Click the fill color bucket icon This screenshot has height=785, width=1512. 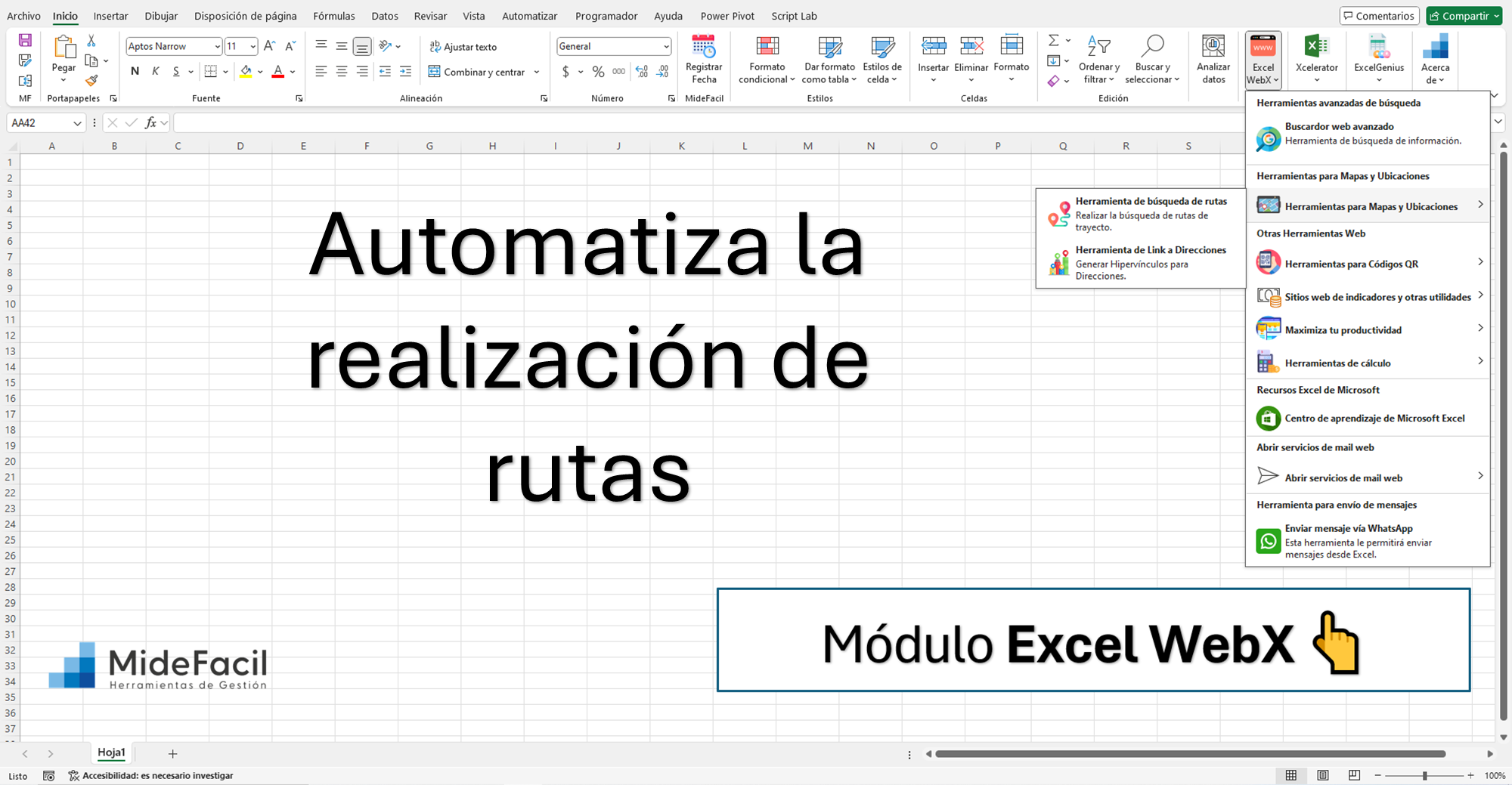point(246,72)
